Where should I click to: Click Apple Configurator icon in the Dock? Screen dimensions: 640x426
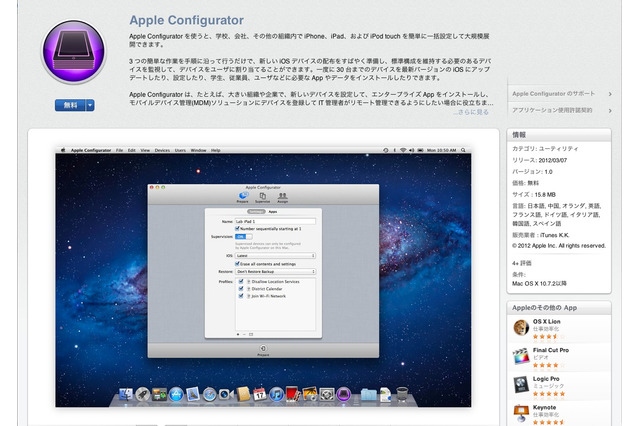point(344,394)
